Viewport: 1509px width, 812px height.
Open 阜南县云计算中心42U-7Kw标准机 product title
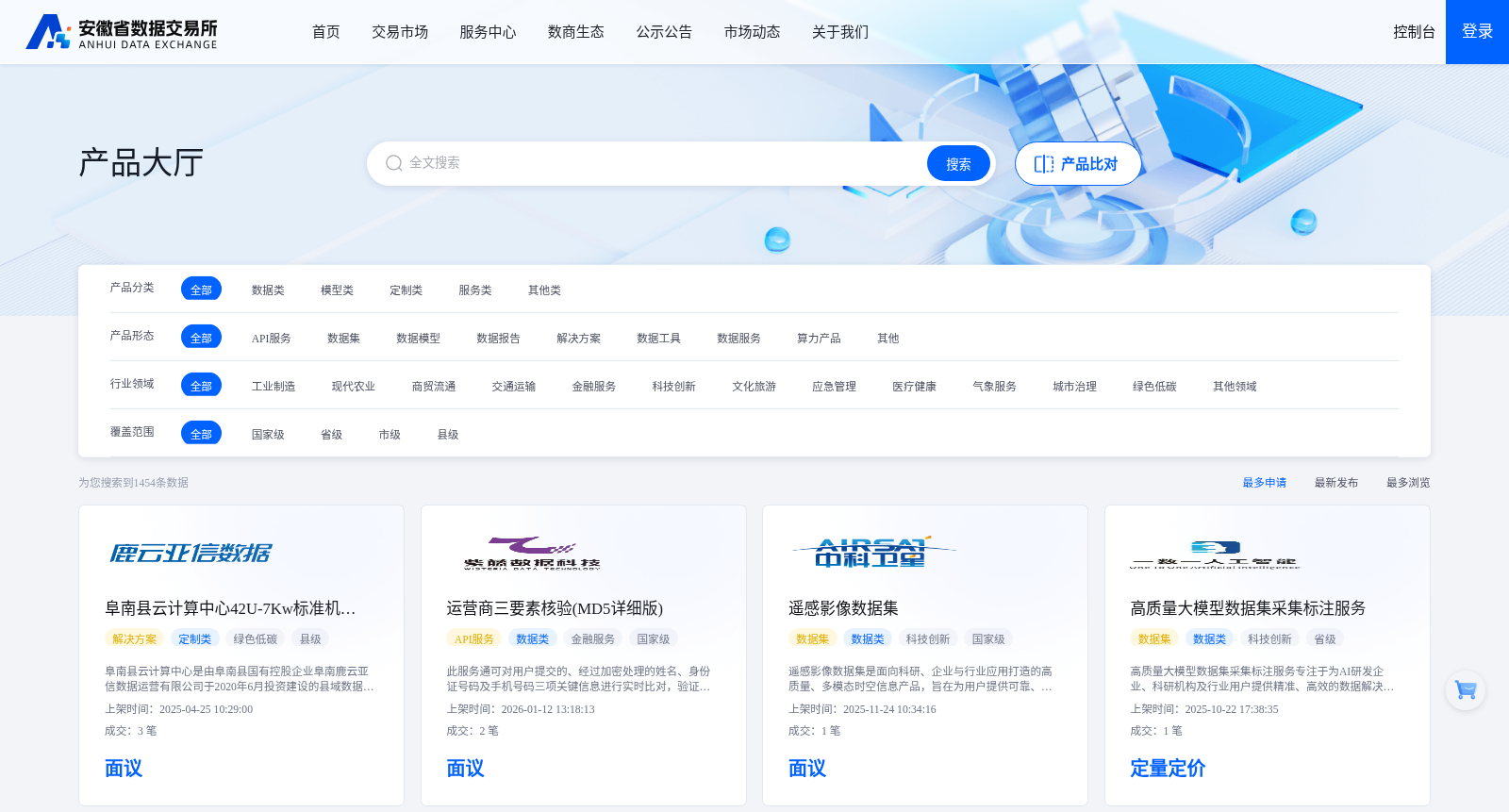click(230, 608)
